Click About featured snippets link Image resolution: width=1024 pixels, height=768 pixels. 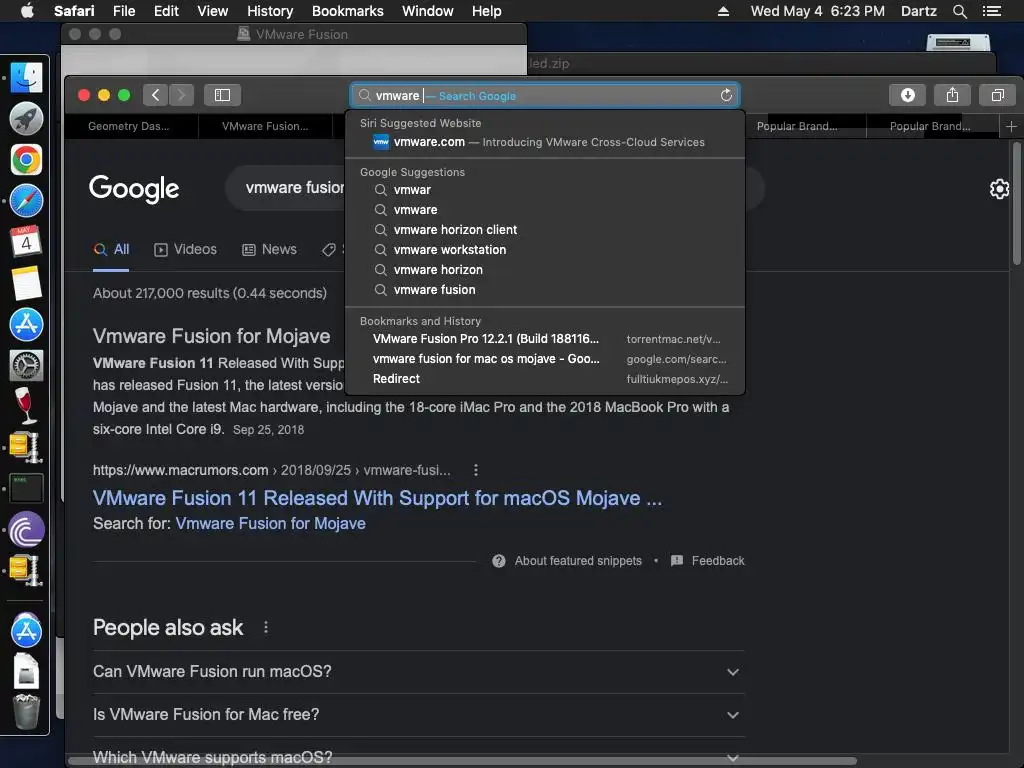[x=567, y=561]
